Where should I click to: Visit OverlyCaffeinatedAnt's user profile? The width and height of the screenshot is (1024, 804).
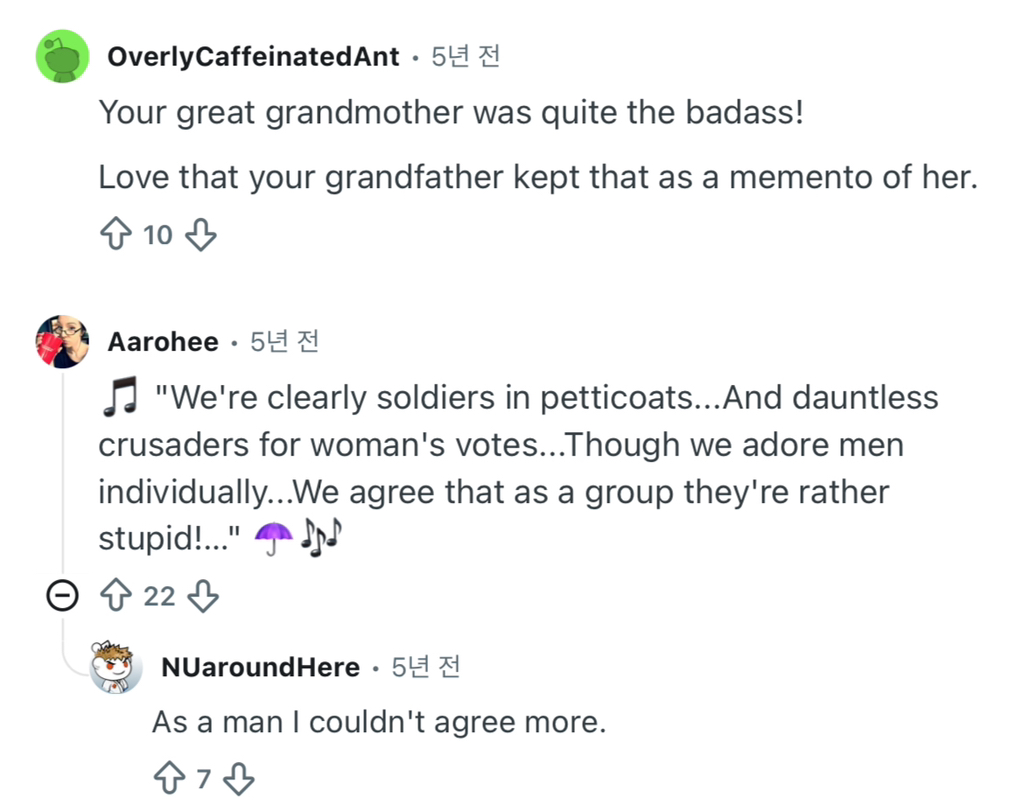click(x=253, y=57)
